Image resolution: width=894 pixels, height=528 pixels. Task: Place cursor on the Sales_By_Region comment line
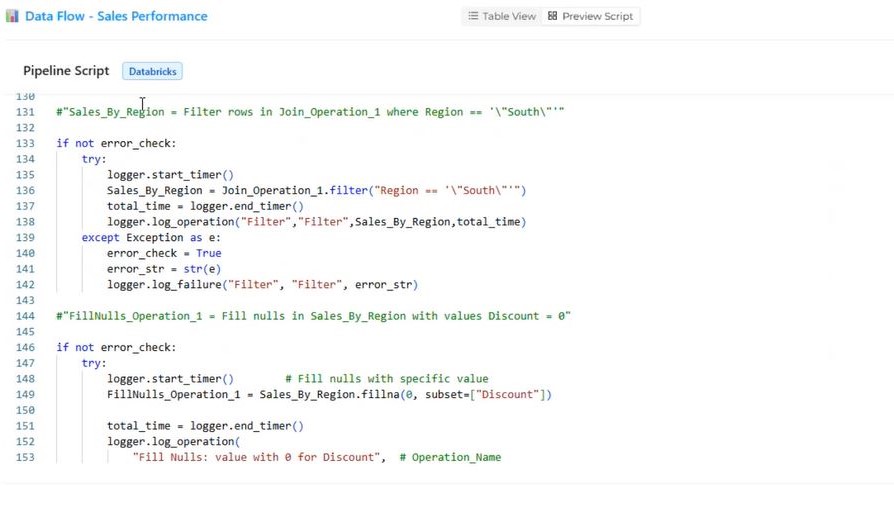310,112
